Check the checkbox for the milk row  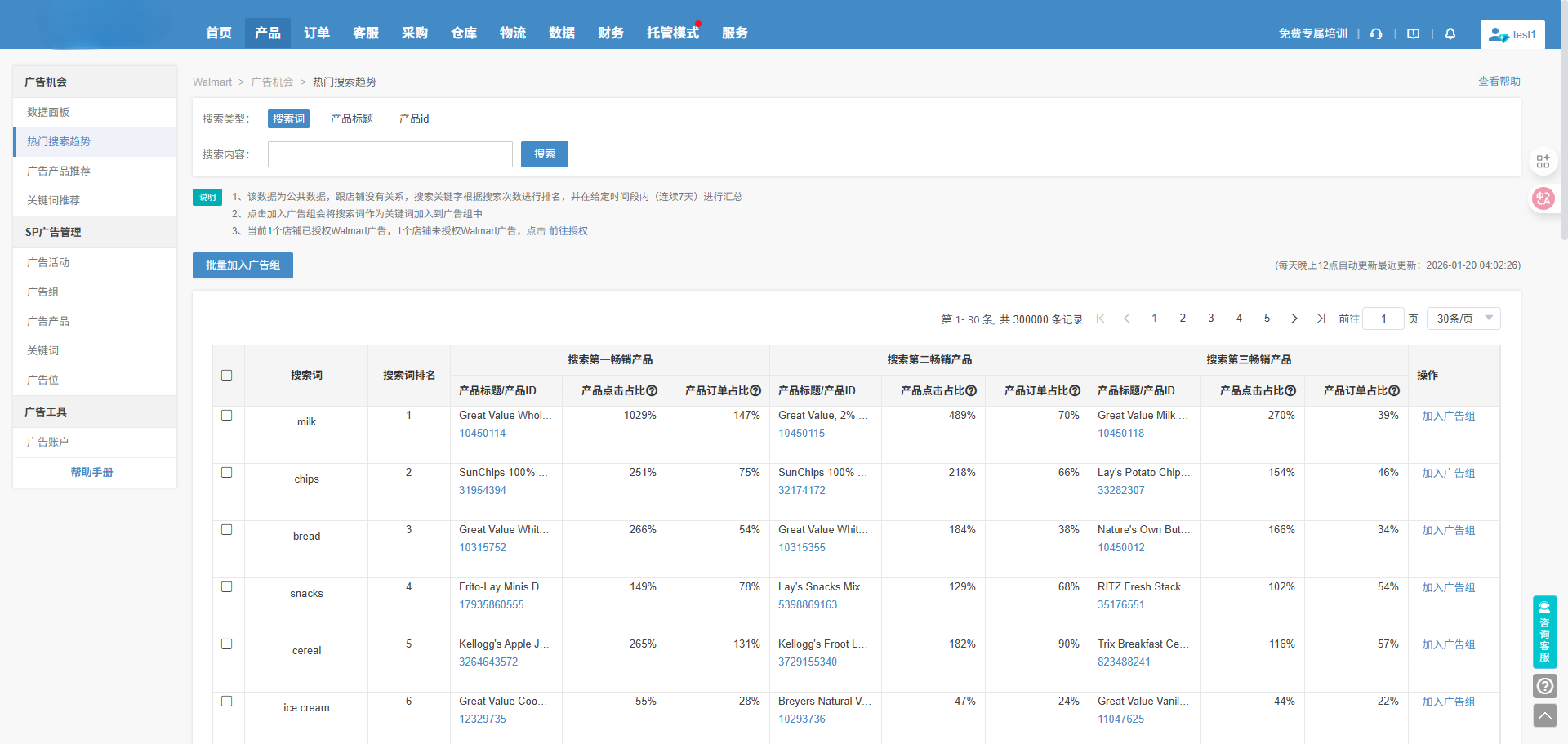coord(227,416)
